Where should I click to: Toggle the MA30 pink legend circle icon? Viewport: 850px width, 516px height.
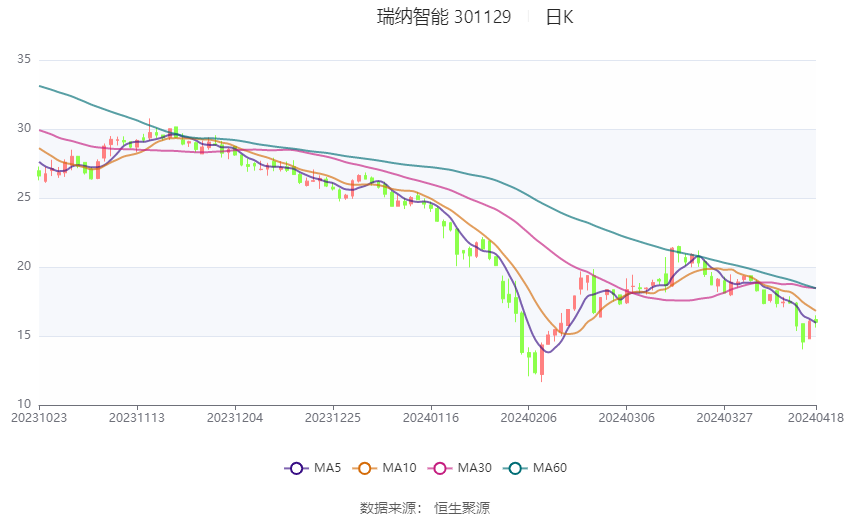[x=440, y=468]
